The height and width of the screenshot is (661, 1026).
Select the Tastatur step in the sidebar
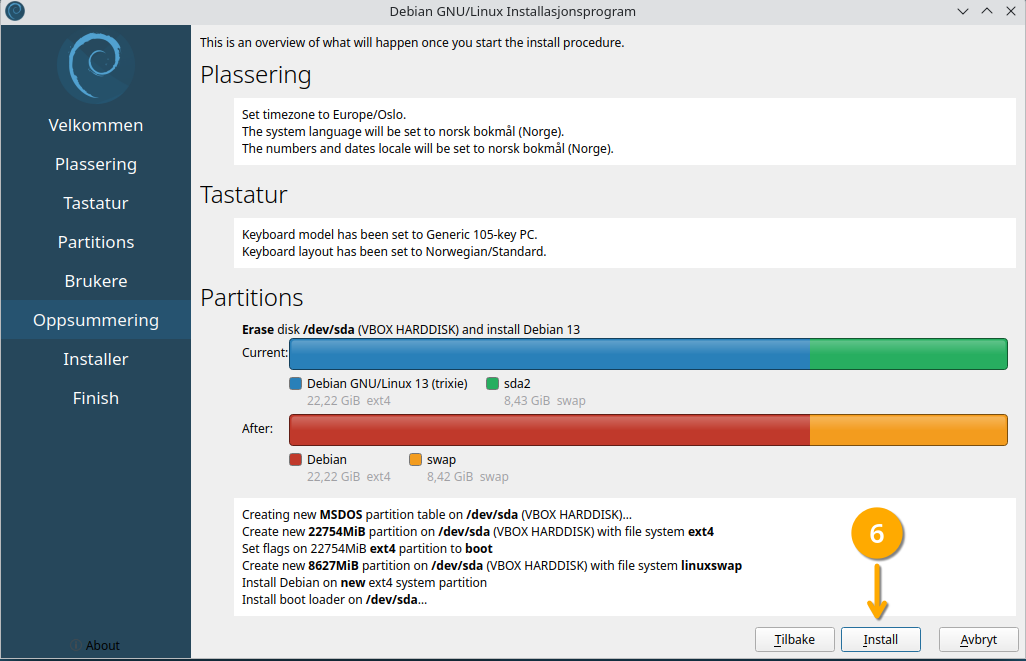(96, 203)
